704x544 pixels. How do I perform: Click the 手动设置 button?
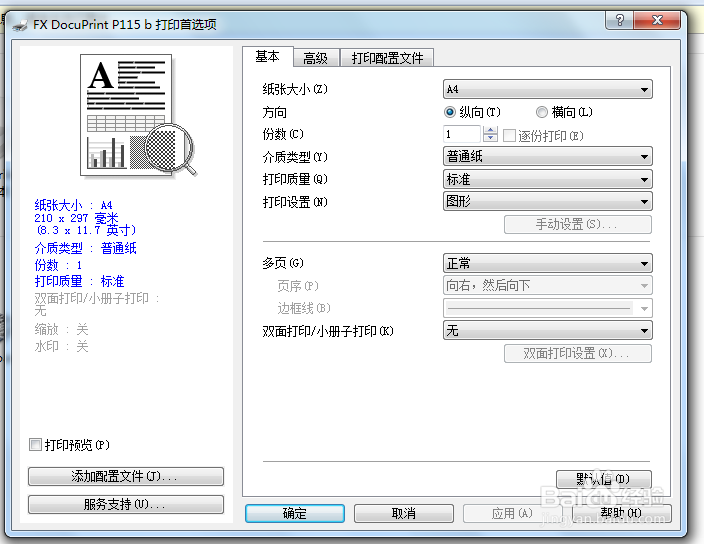[x=577, y=224]
